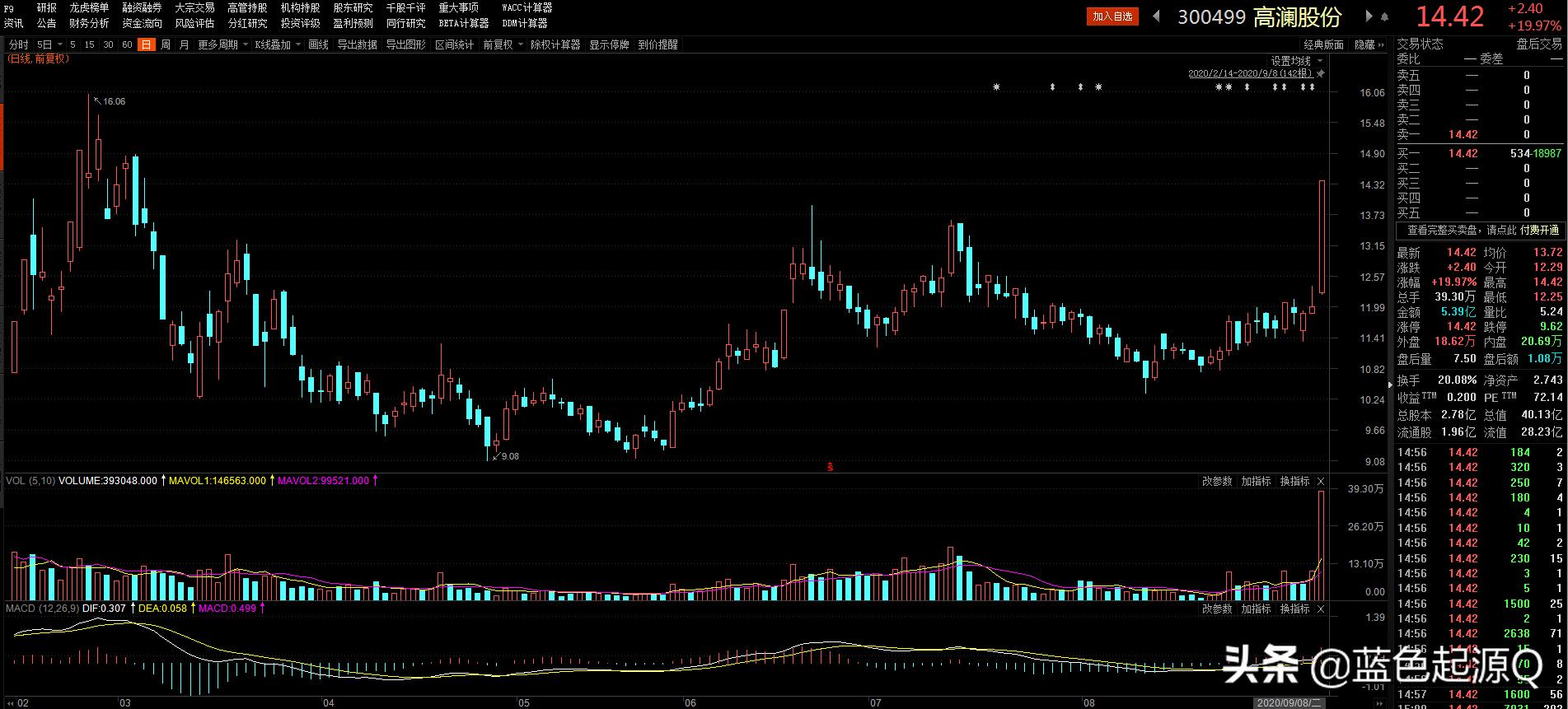The height and width of the screenshot is (709, 1568).
Task: Open the DDM计算器 tool
Action: [525, 24]
